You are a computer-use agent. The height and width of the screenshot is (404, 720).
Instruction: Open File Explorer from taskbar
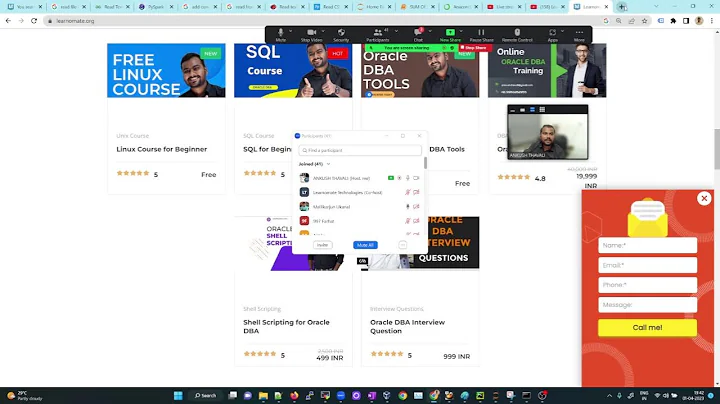pos(263,395)
